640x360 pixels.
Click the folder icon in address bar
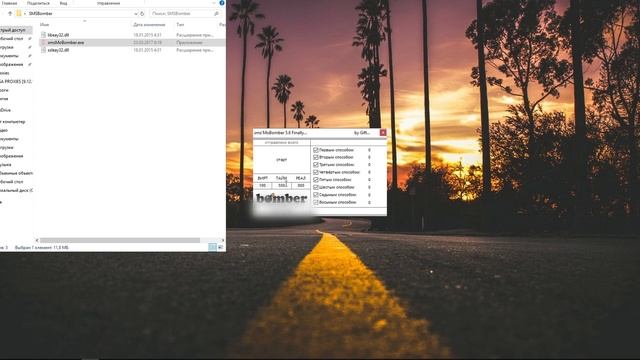pos(19,13)
